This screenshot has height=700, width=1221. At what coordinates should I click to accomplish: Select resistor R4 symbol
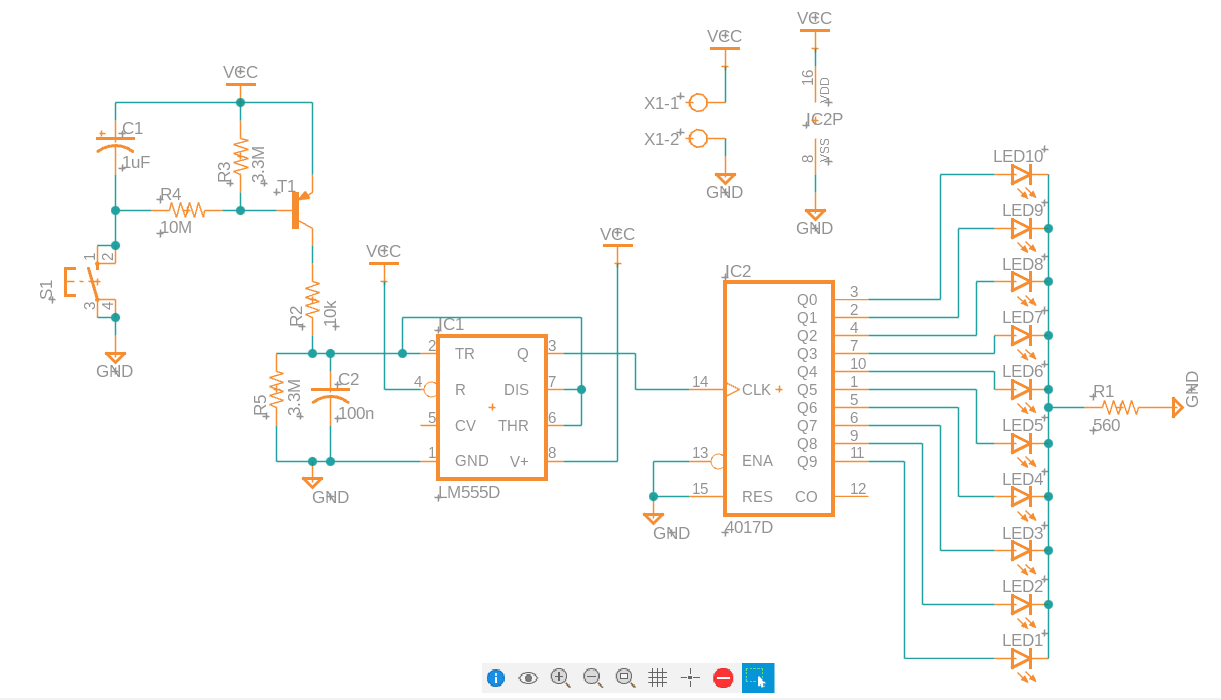click(187, 210)
